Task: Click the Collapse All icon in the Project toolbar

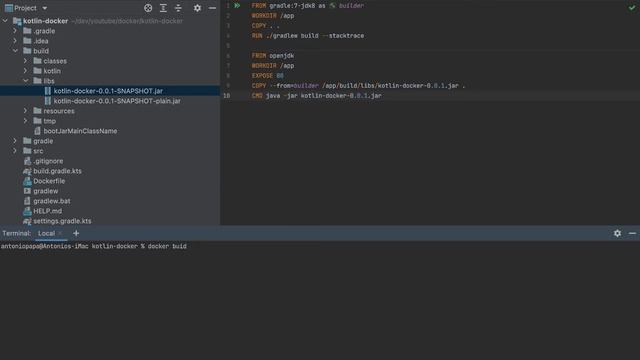Action: (x=178, y=8)
